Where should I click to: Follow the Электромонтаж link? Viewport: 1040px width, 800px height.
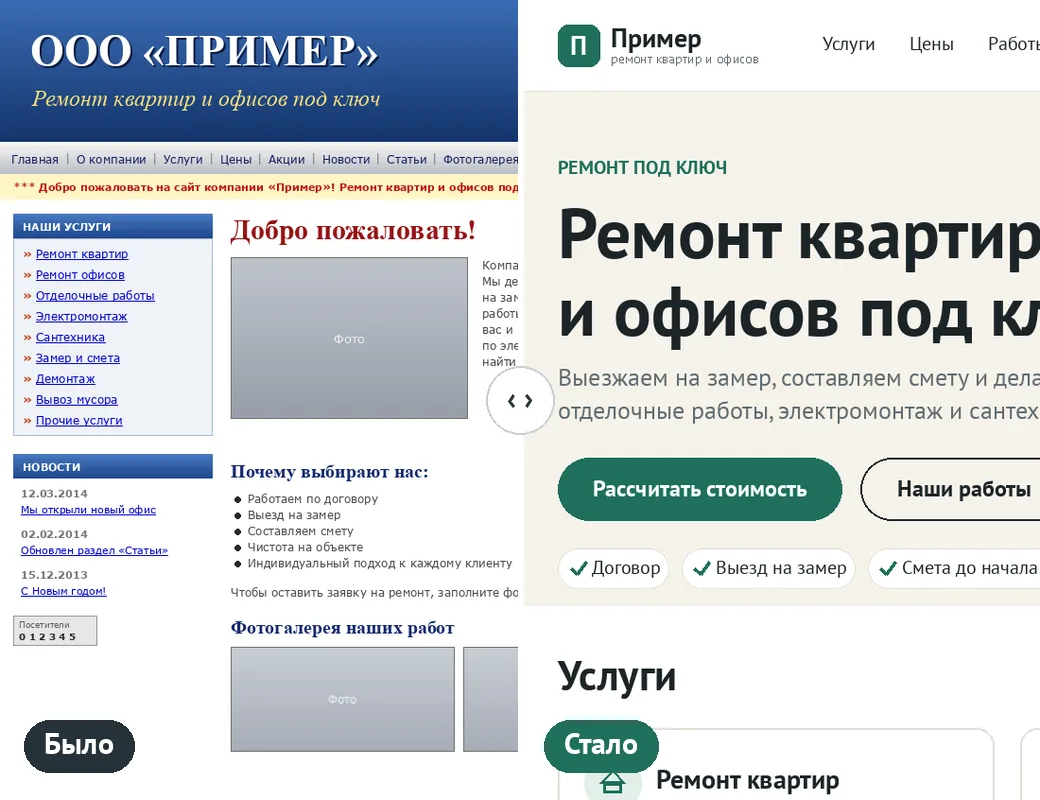82,316
